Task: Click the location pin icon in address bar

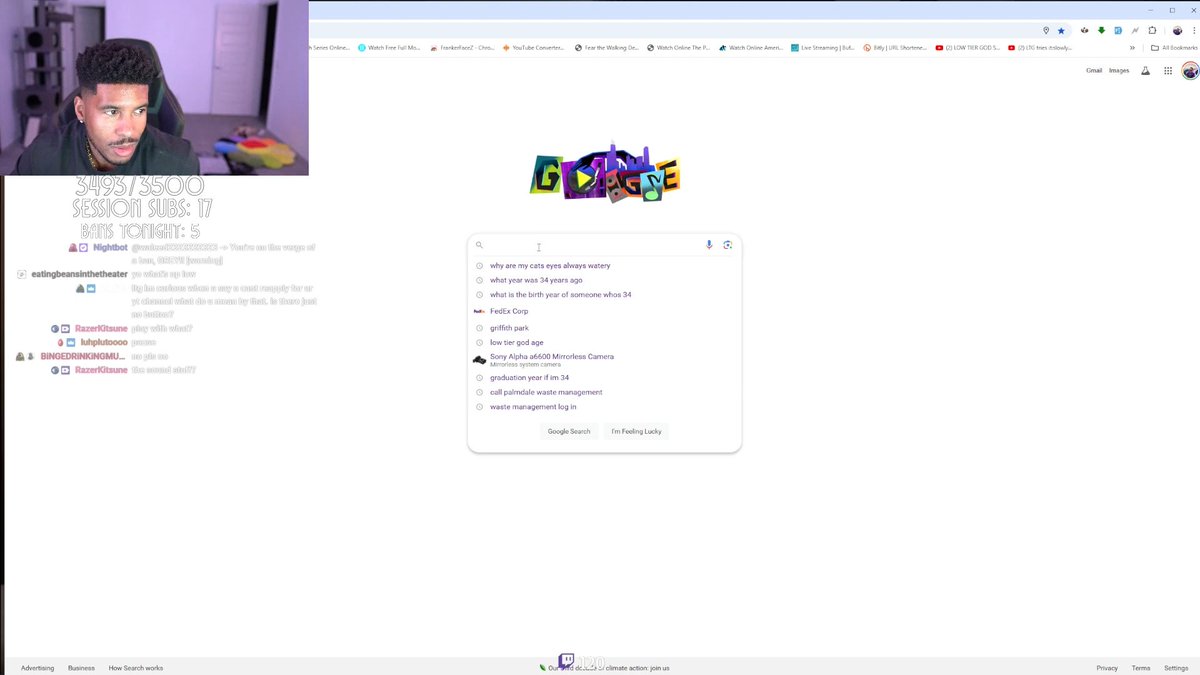Action: [1046, 31]
